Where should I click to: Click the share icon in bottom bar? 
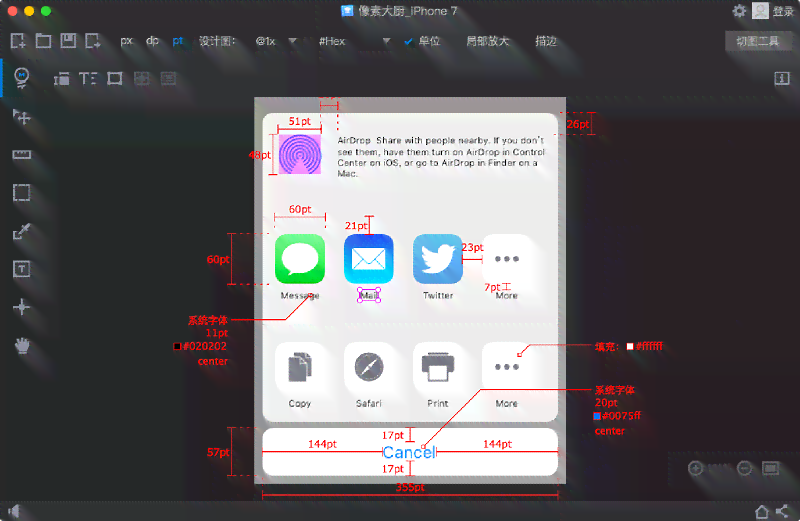(x=782, y=511)
